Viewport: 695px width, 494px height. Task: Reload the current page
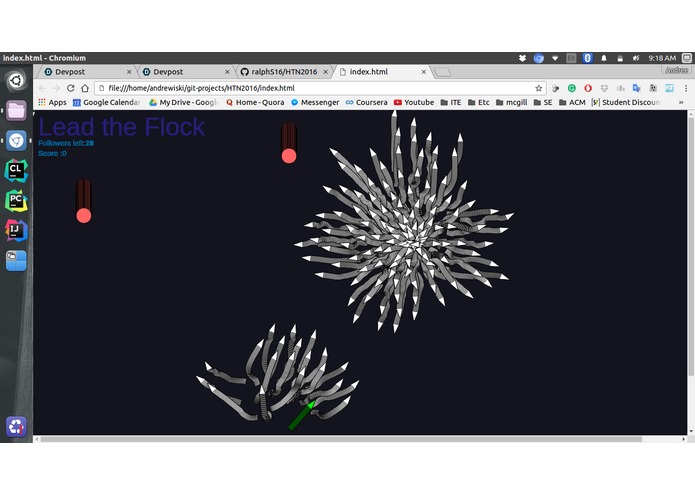pos(70,88)
